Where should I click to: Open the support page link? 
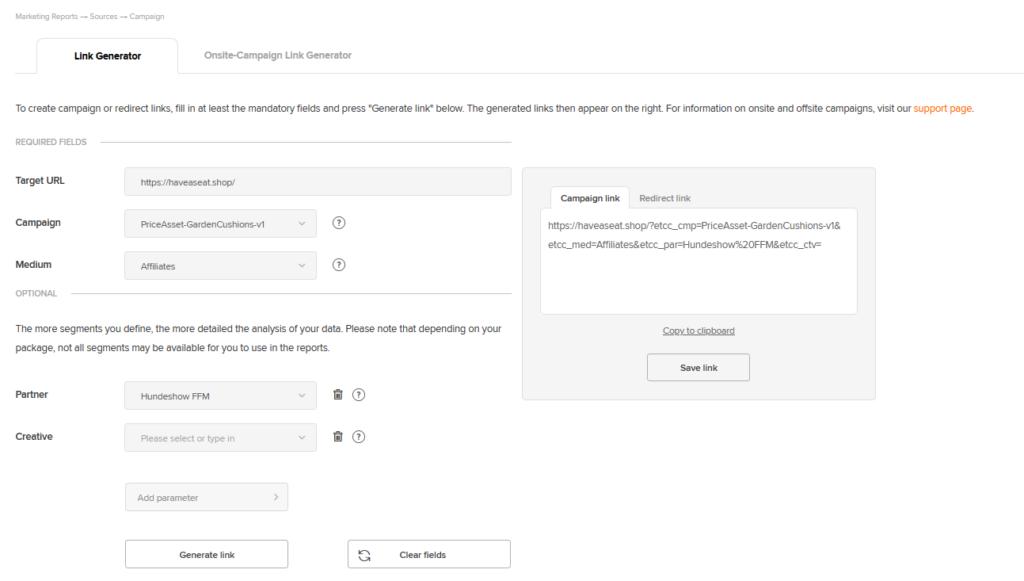(x=942, y=108)
